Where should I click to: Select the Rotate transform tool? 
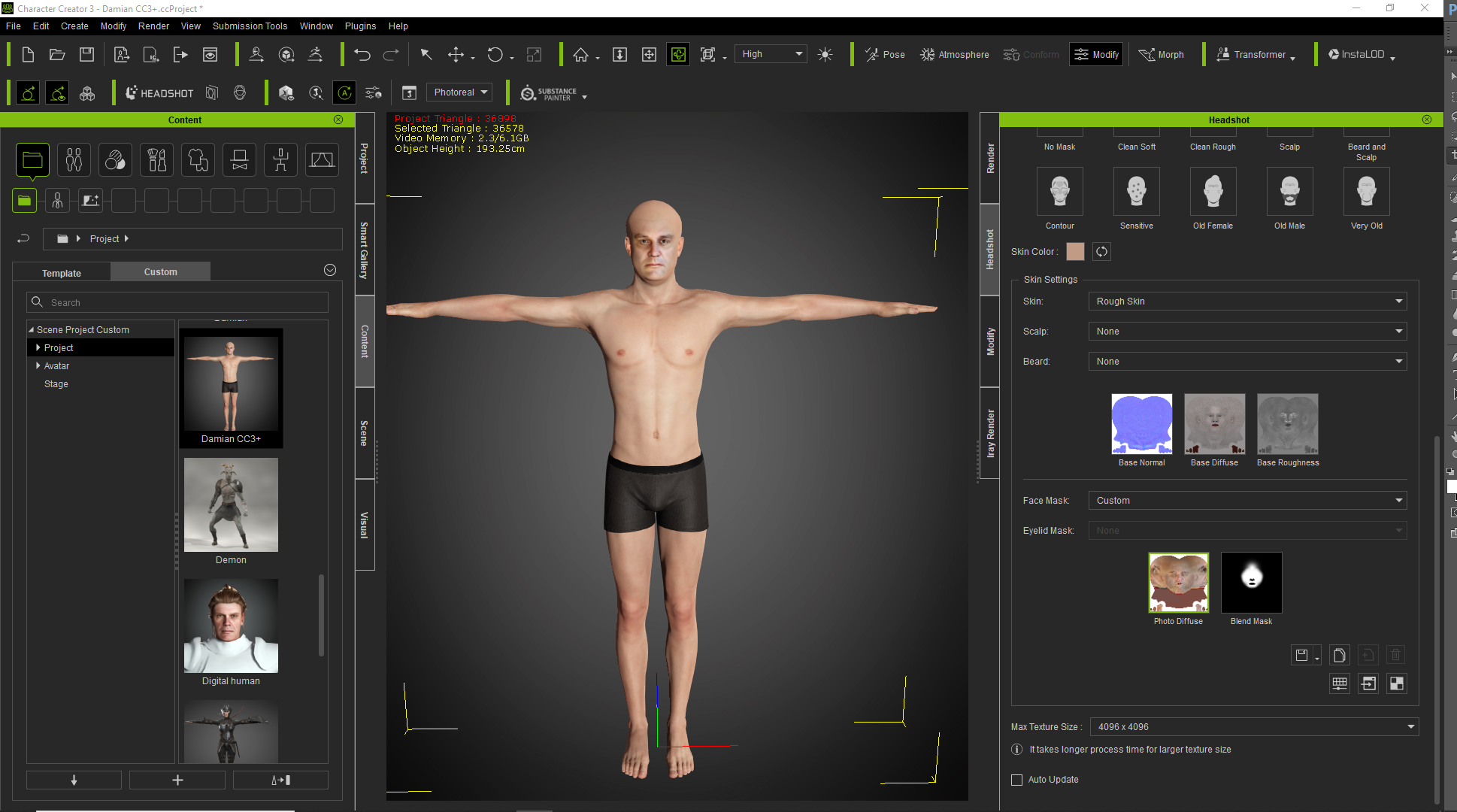coord(495,54)
